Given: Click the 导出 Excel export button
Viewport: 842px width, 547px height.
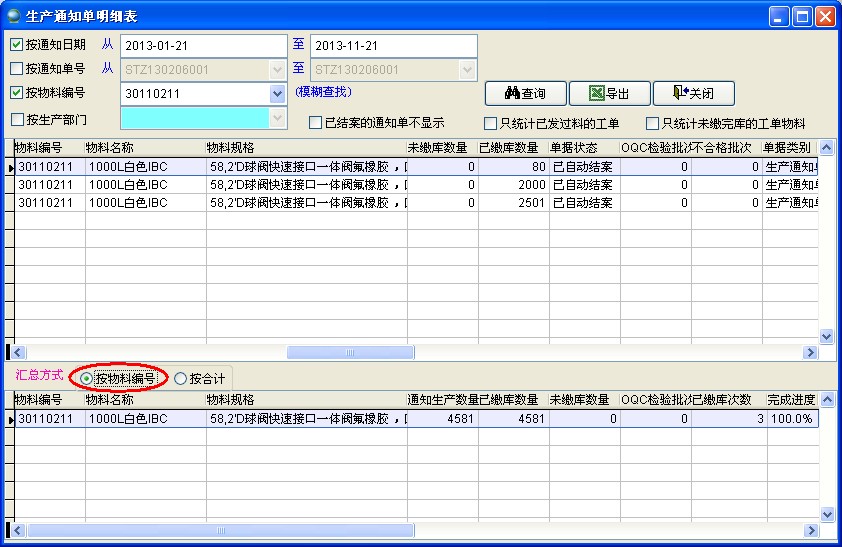Looking at the screenshot, I should pyautogui.click(x=609, y=94).
